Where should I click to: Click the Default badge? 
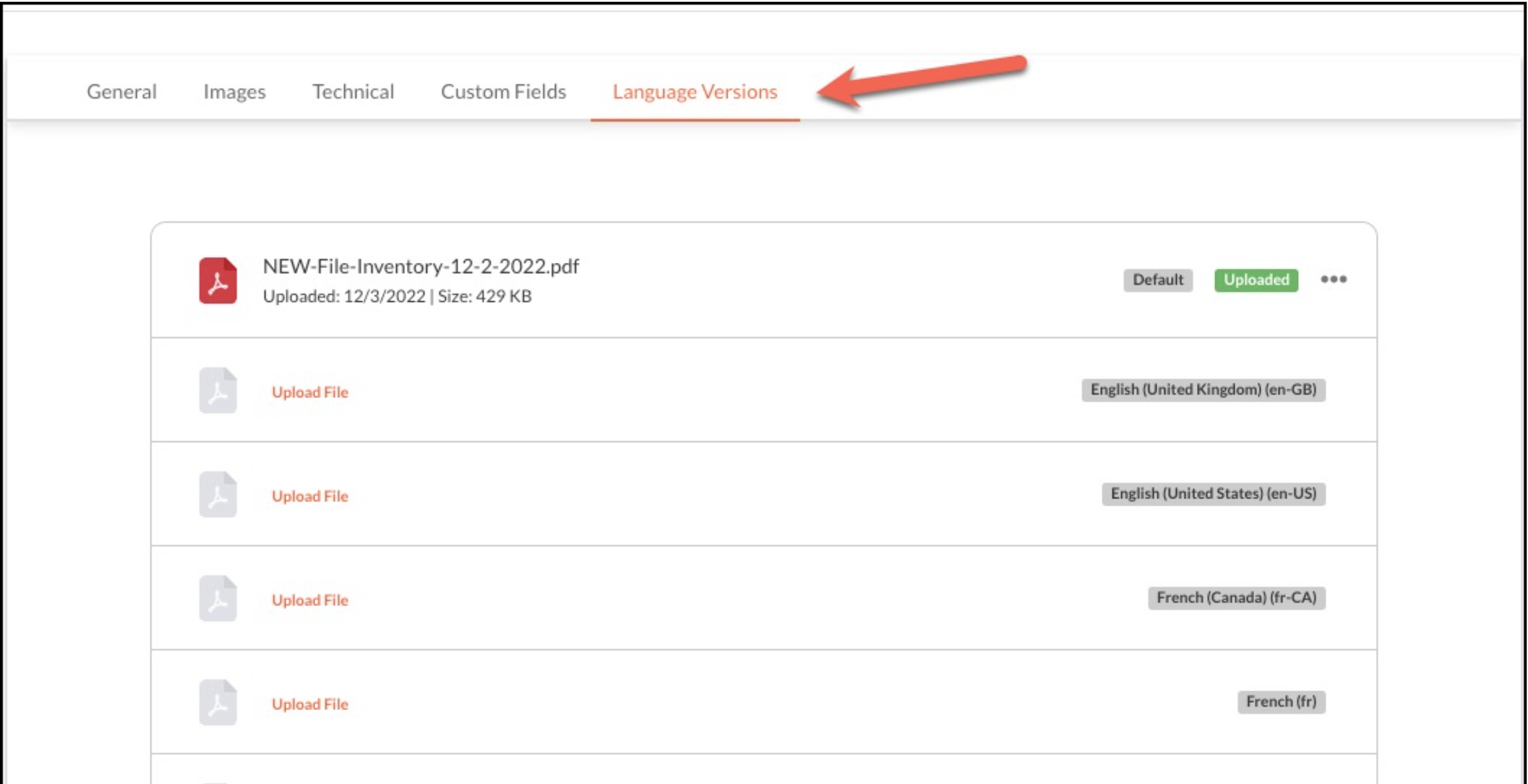click(1158, 280)
